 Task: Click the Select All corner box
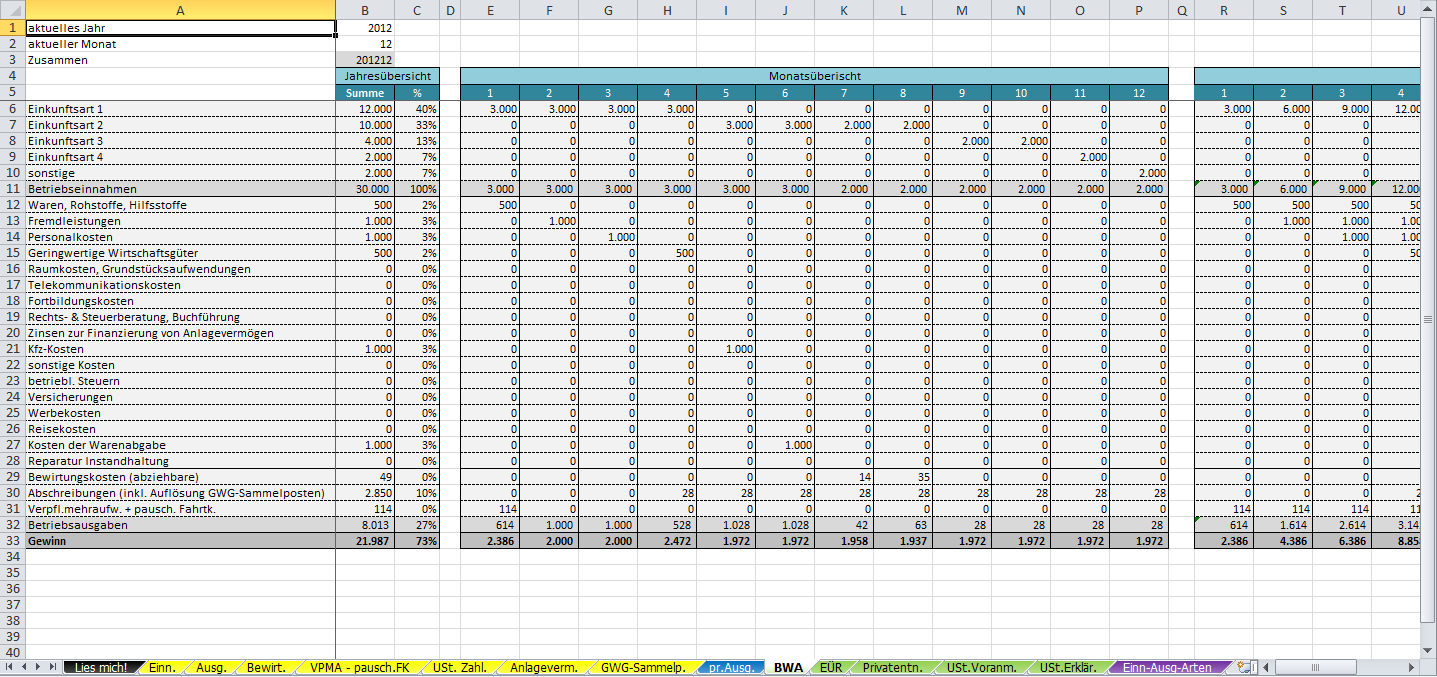[12, 11]
